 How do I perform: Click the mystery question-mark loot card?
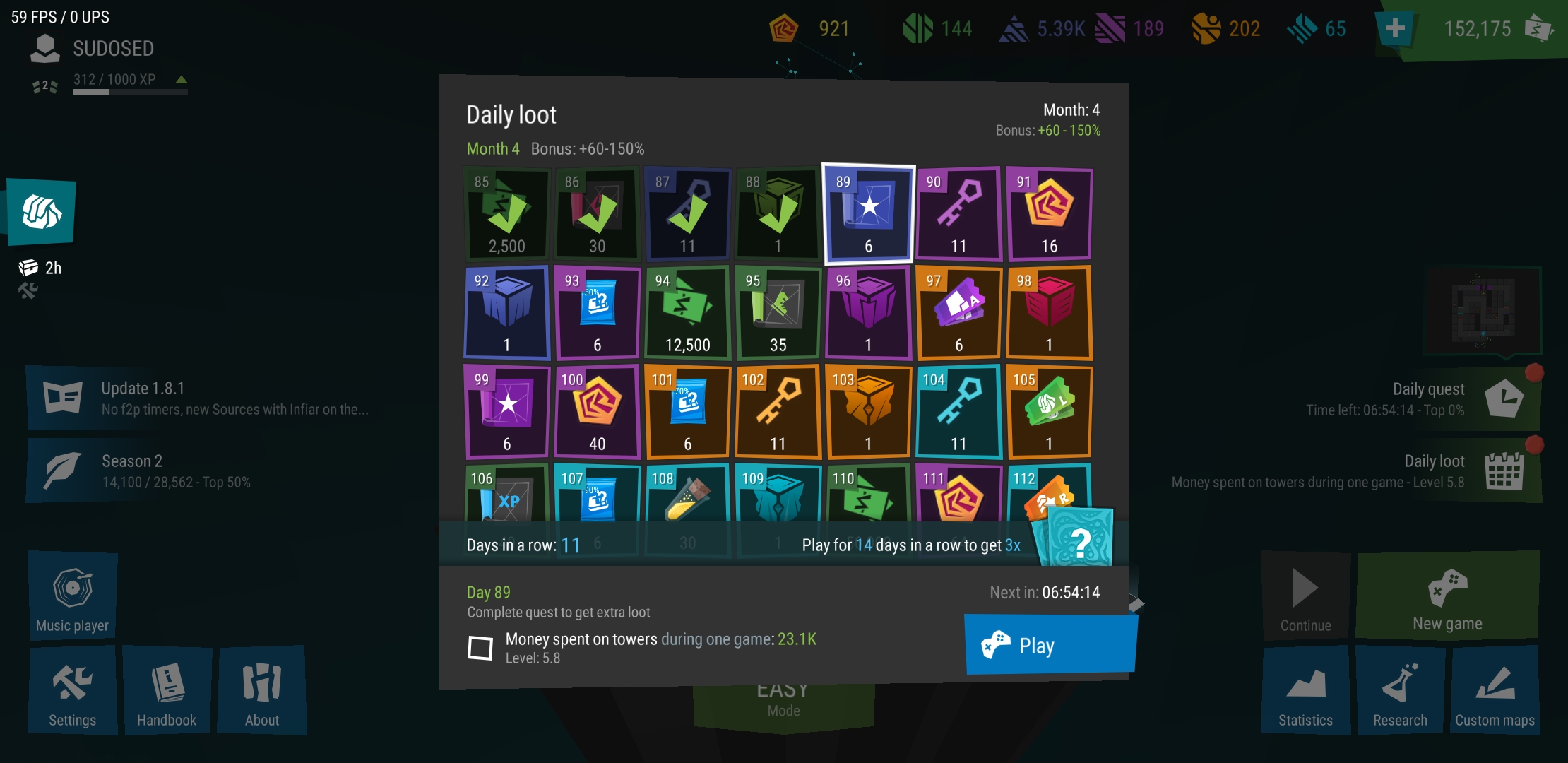point(1079,538)
